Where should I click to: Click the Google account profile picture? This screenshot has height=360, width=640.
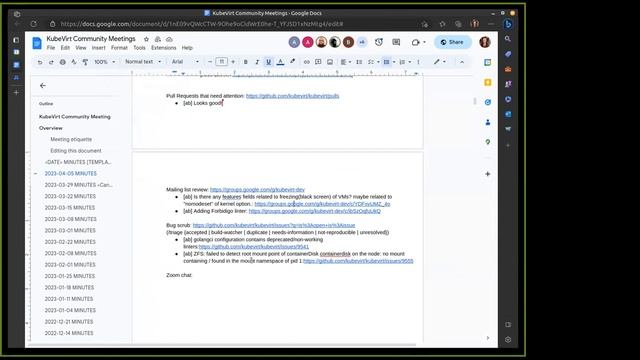(x=485, y=42)
